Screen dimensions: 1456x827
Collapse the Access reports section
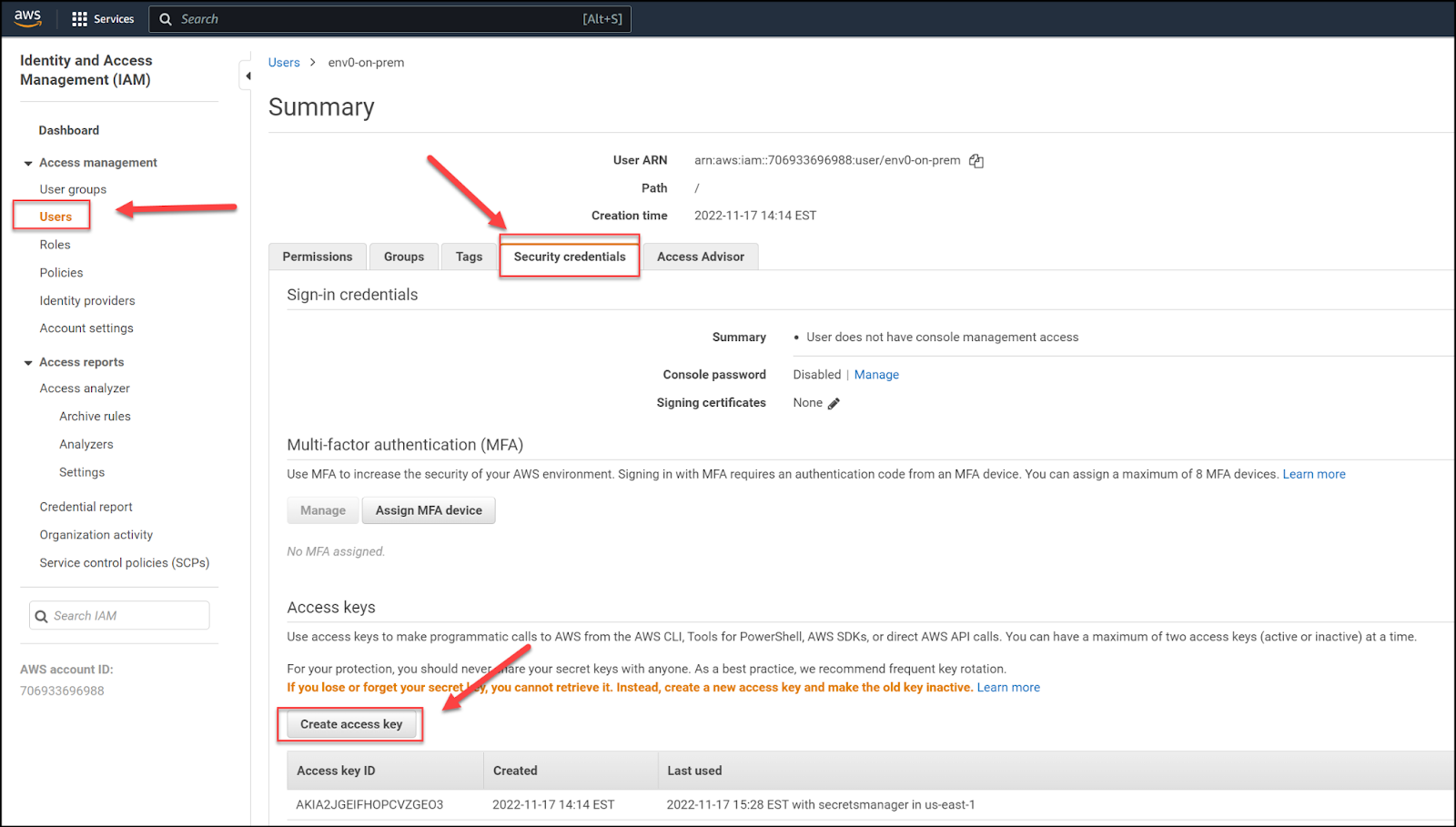pyautogui.click(x=28, y=362)
